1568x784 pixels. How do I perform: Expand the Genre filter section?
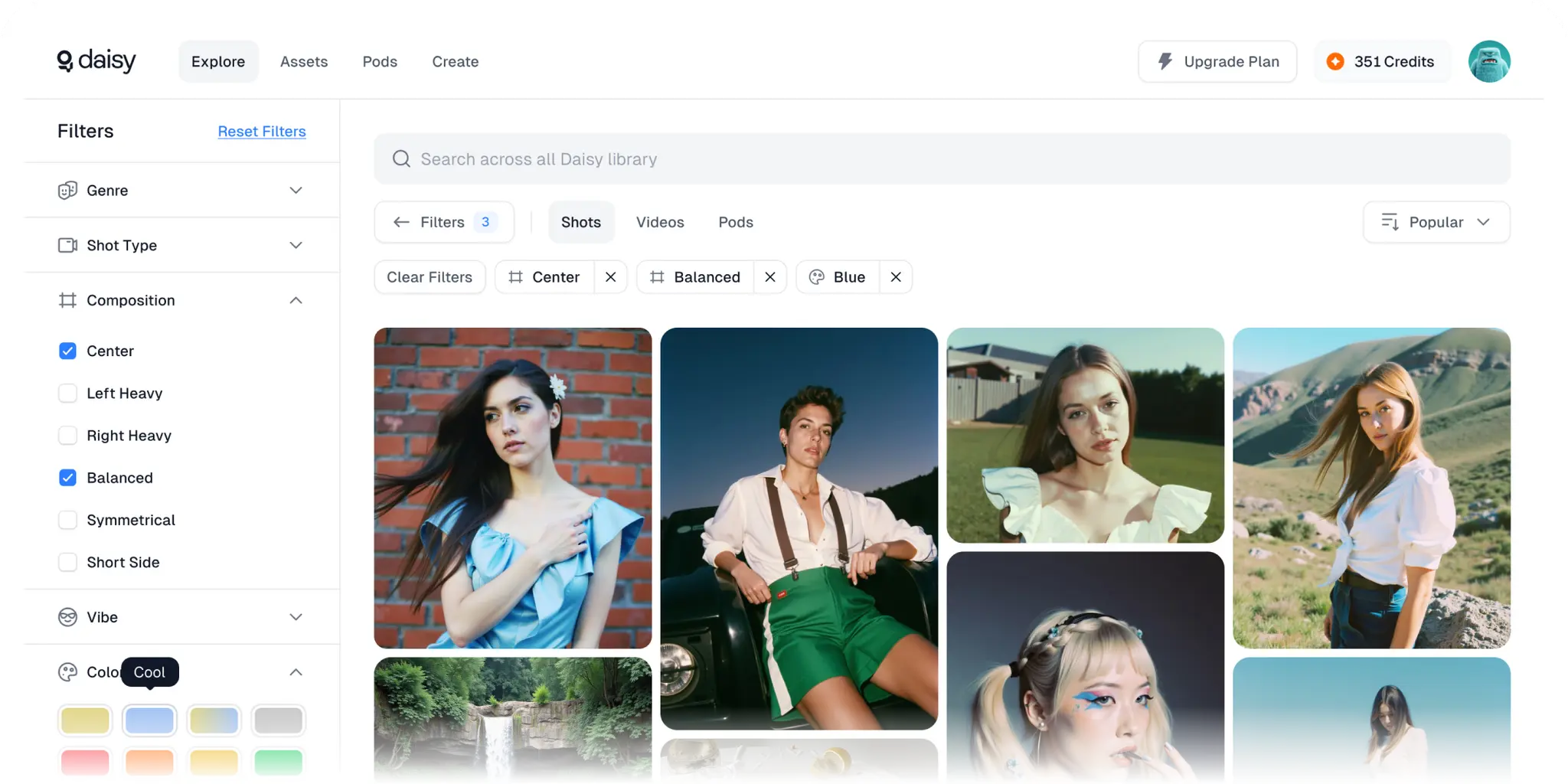pos(296,190)
